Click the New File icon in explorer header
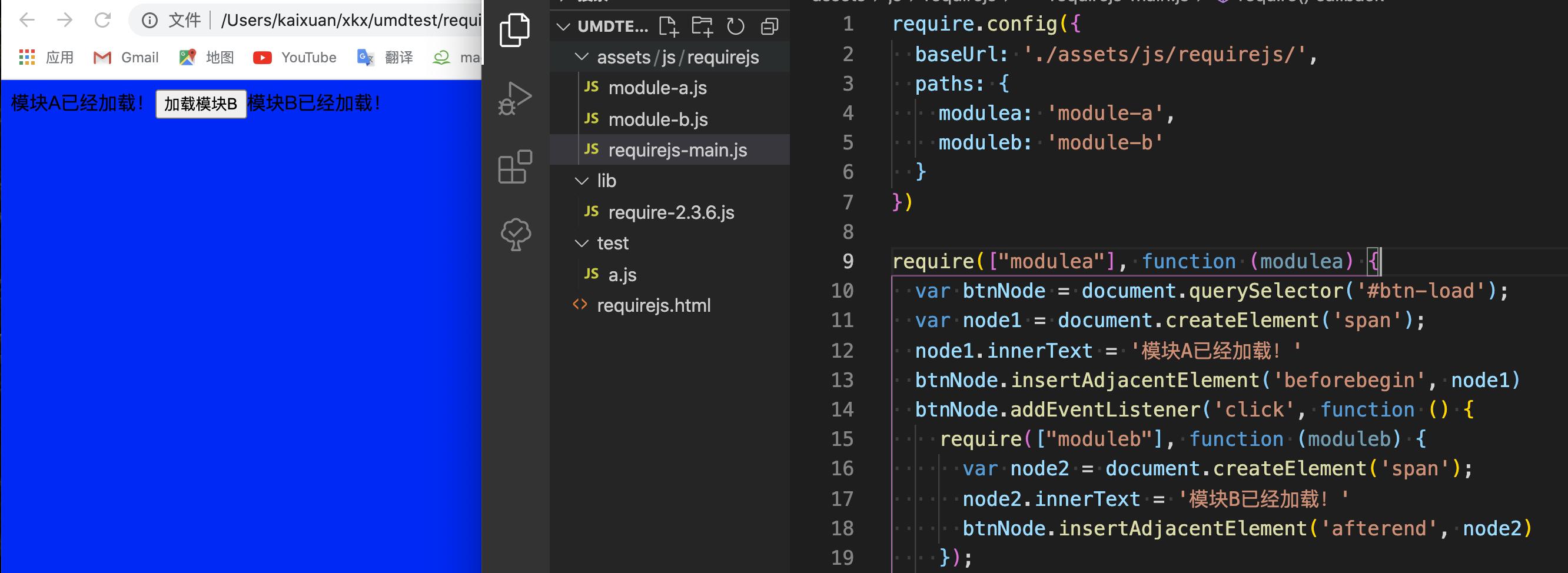The height and width of the screenshot is (573, 1568). click(x=669, y=26)
